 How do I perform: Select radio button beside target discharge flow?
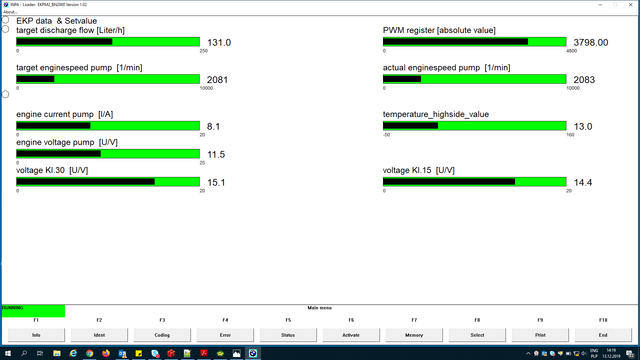(5, 29)
